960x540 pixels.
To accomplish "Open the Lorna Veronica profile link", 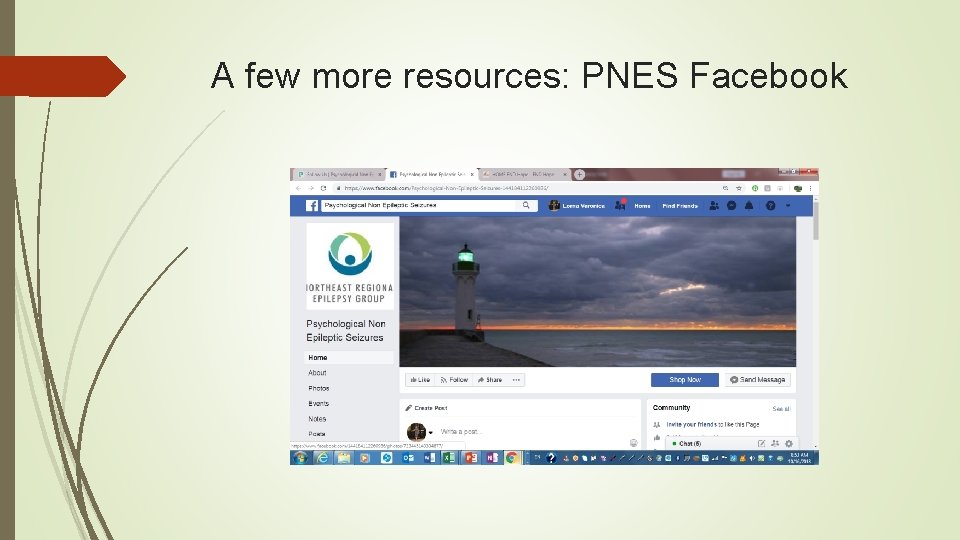I will tap(577, 206).
